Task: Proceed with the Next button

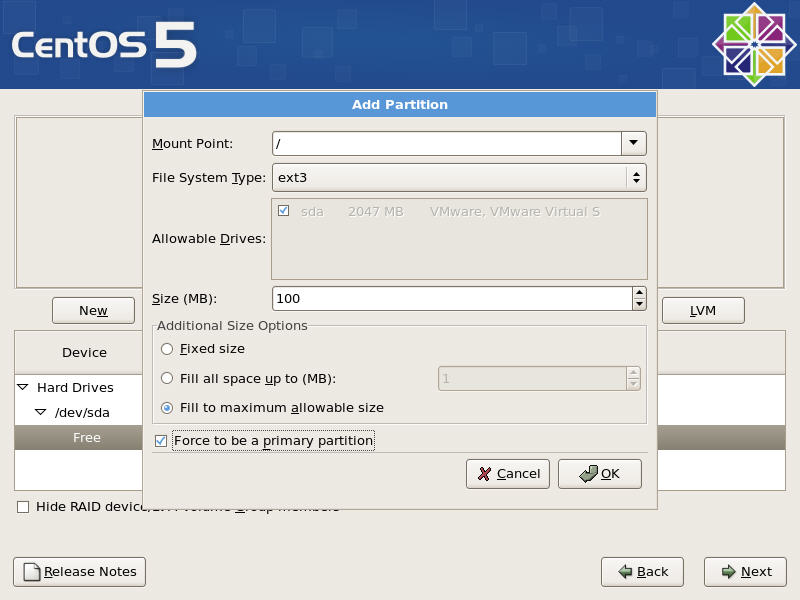Action: coord(745,572)
